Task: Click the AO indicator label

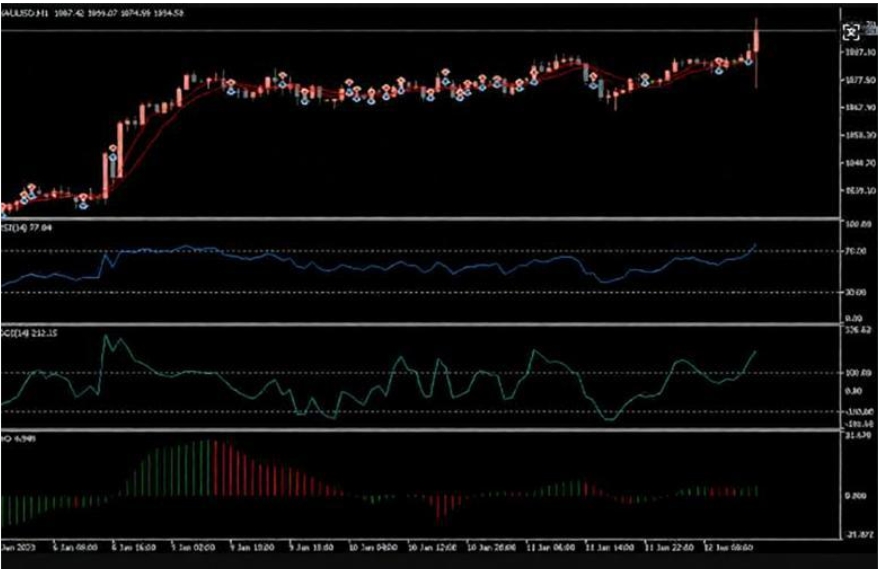Action: pos(6,438)
